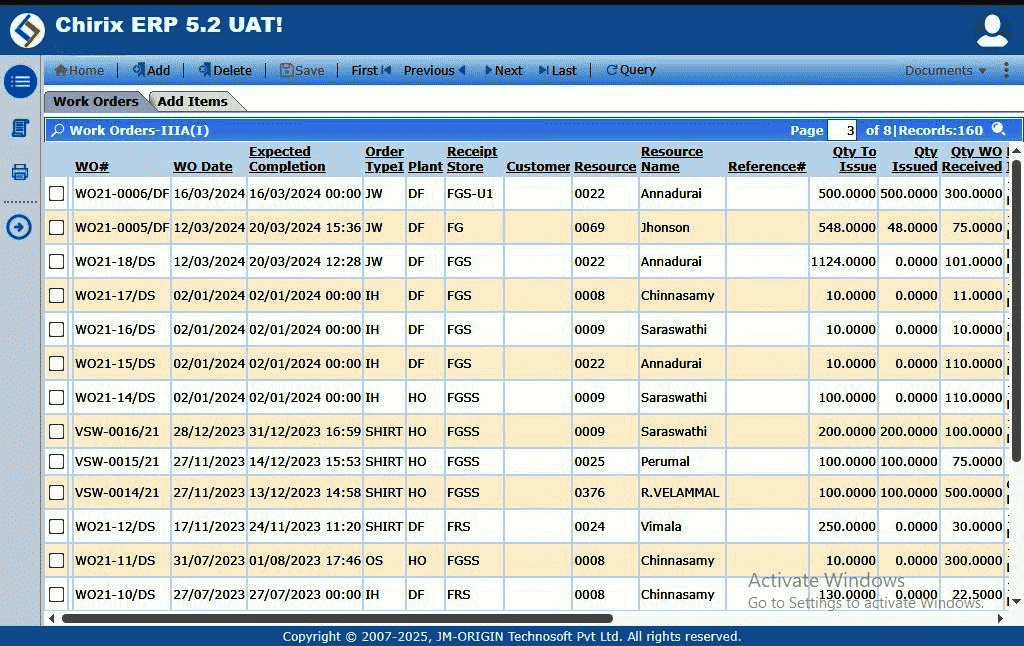
Task: Click the vertical scrollbar up arrow
Action: 1016,150
